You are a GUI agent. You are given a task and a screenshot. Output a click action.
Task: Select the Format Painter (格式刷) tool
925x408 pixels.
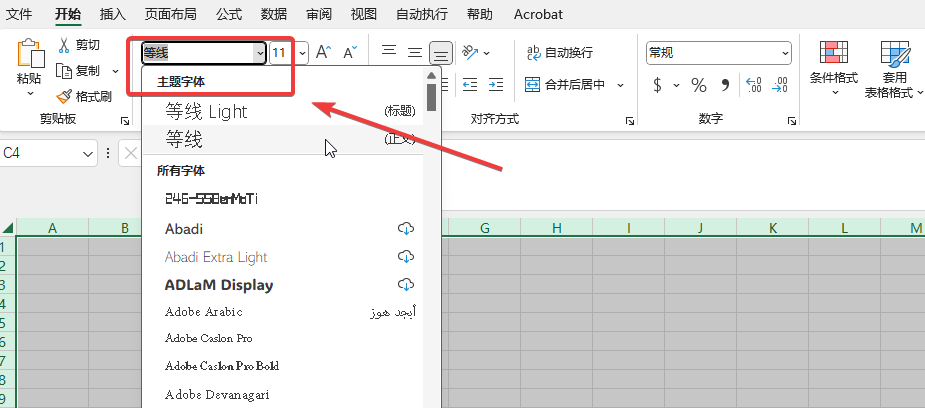pyautogui.click(x=84, y=97)
